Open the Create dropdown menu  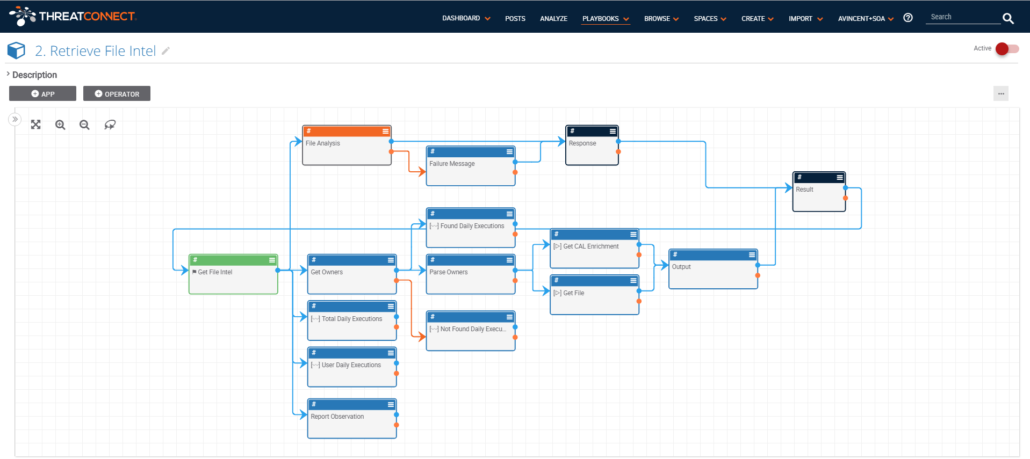(x=757, y=18)
